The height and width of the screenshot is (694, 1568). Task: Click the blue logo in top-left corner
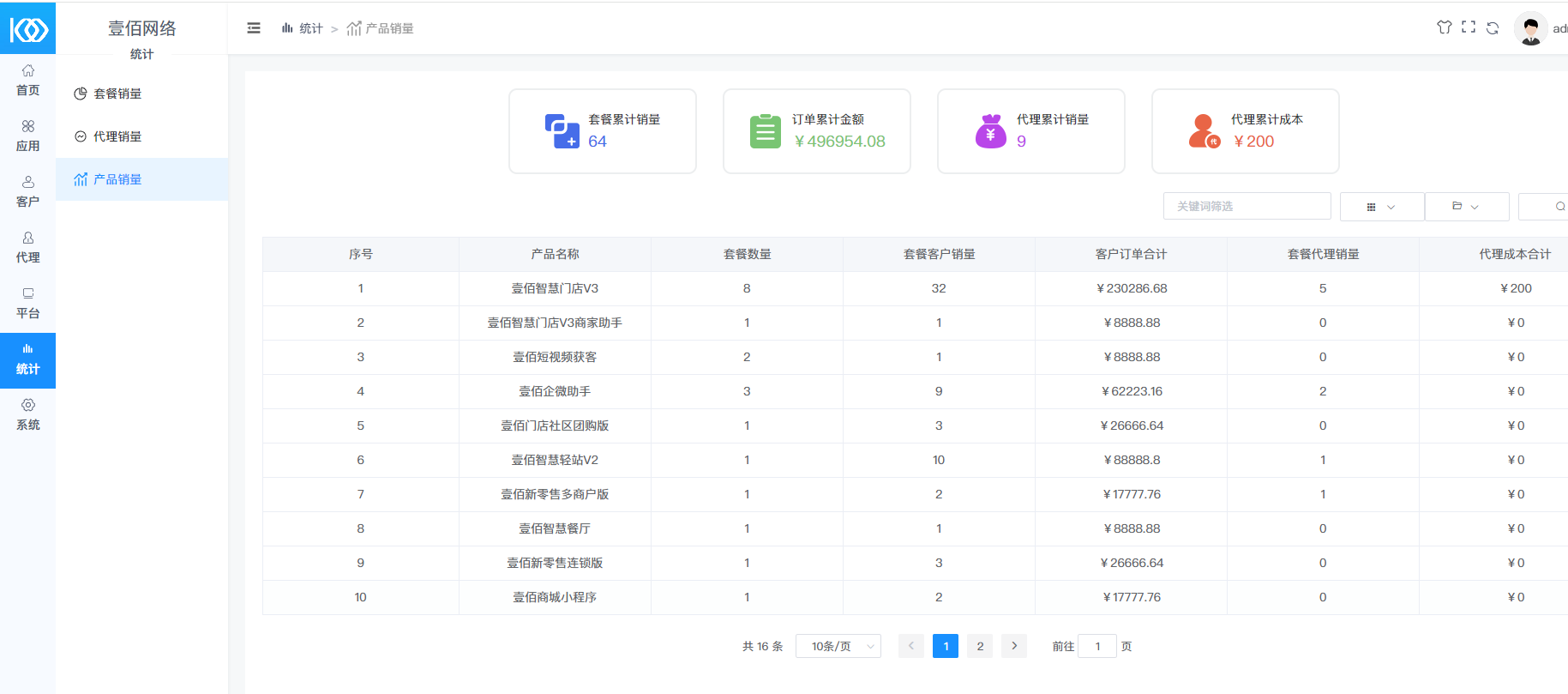[27, 29]
